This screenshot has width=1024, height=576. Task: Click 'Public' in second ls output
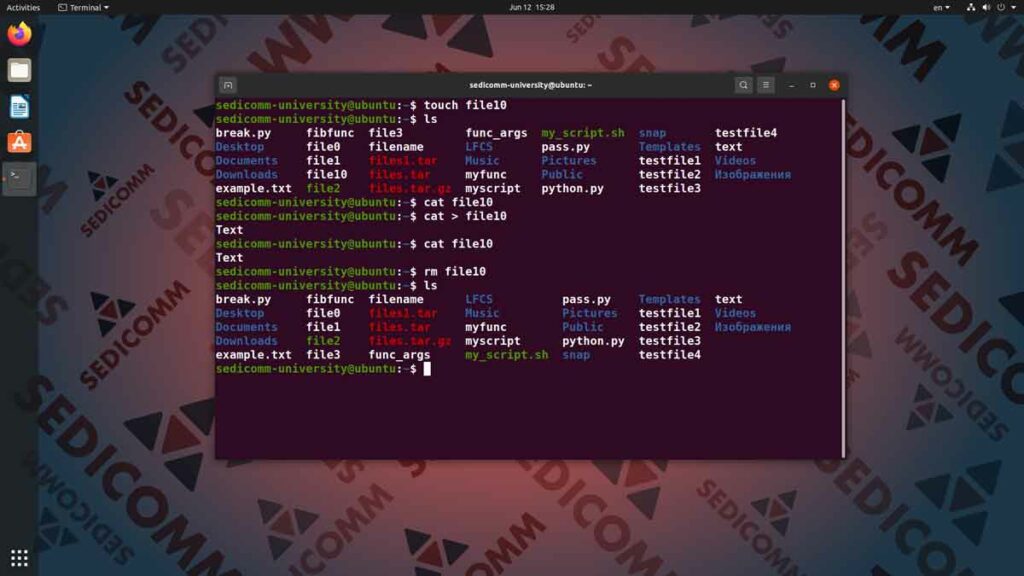[x=583, y=327]
